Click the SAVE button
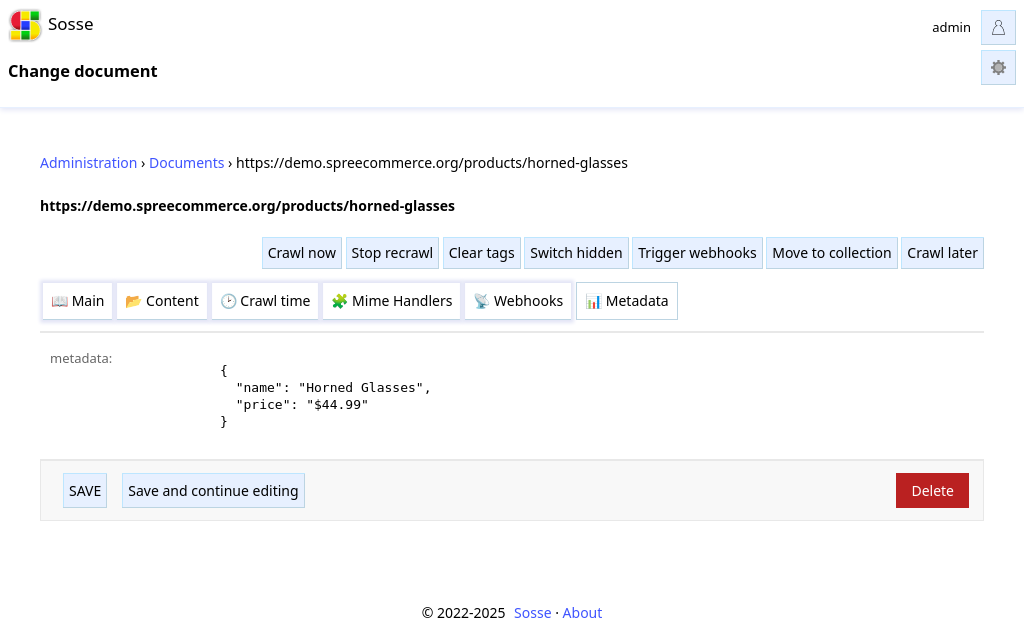The width and height of the screenshot is (1024, 633). click(85, 491)
